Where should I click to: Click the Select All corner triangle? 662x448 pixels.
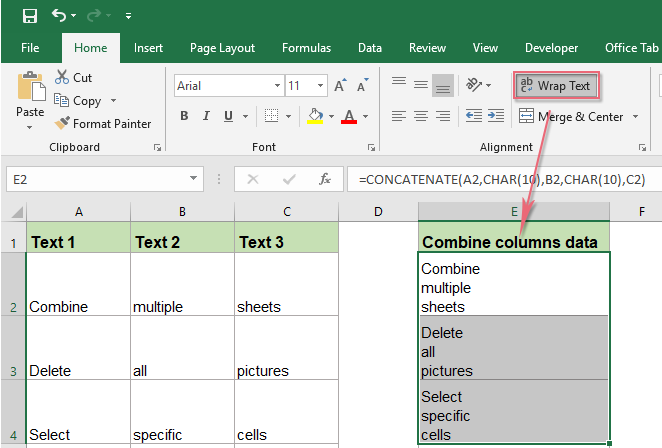(x=17, y=212)
